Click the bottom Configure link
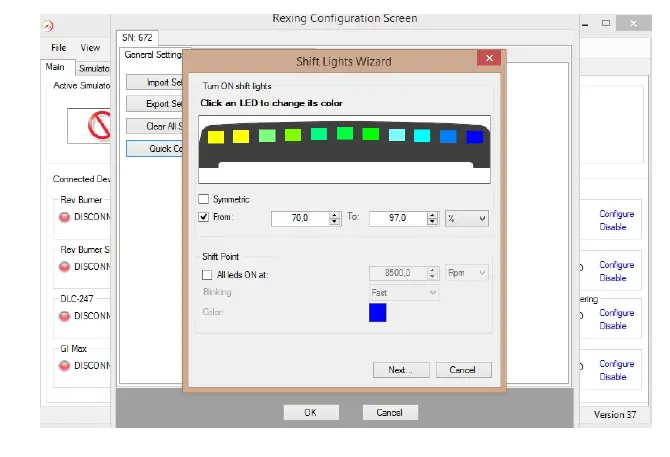670x457 pixels. pyautogui.click(x=617, y=363)
